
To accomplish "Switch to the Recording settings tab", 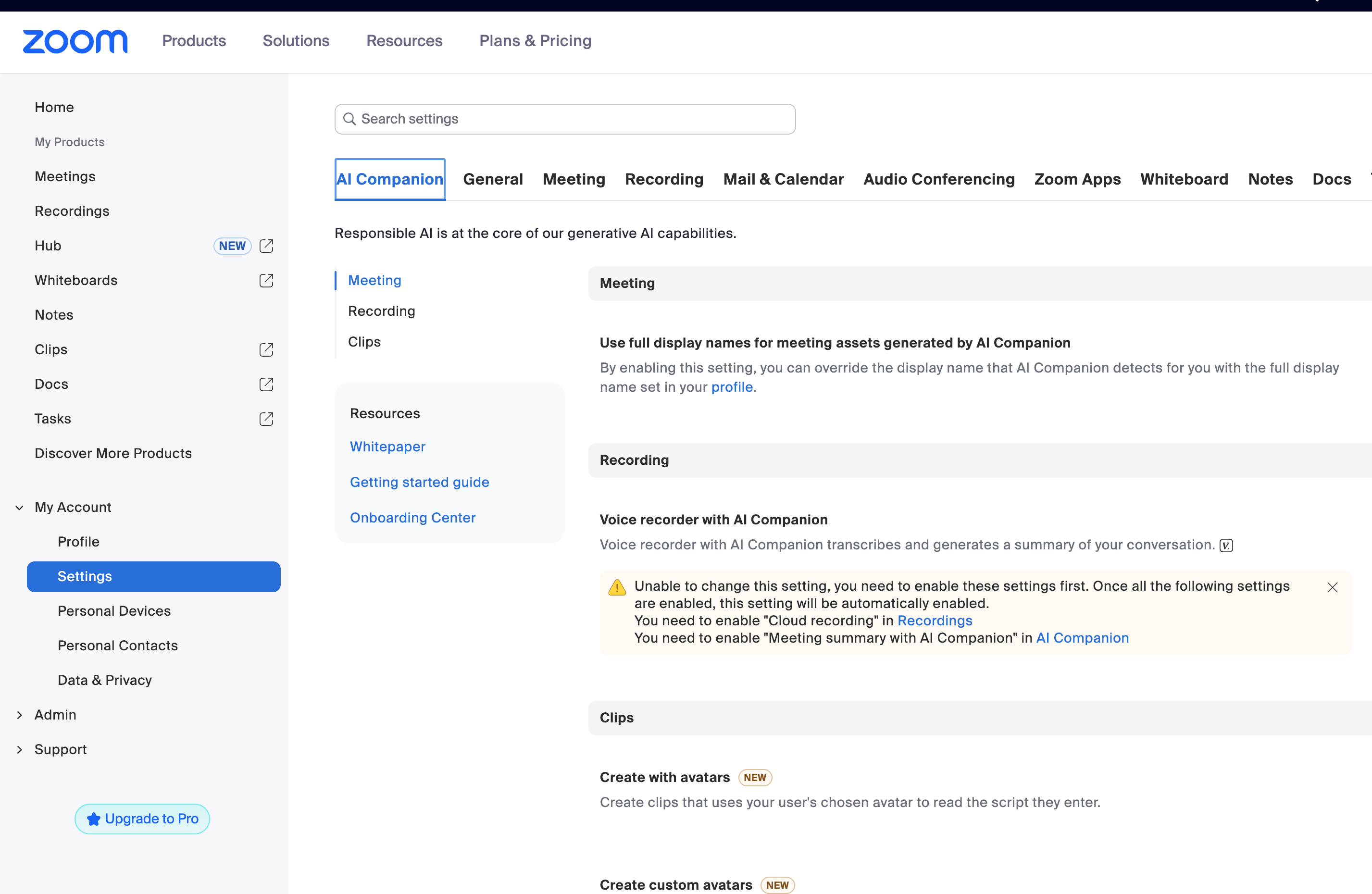I will [x=663, y=179].
